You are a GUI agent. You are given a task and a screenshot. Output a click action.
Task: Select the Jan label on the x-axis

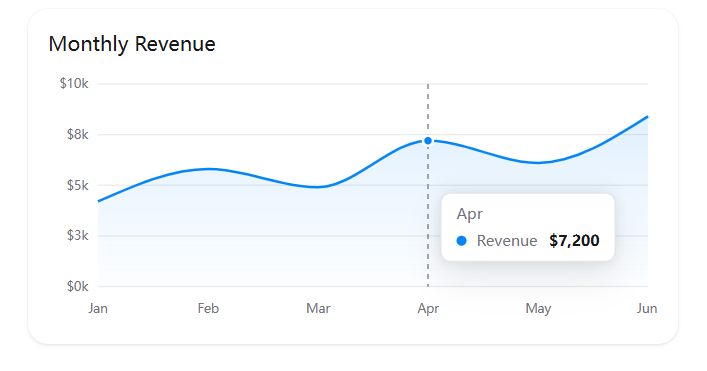point(98,308)
